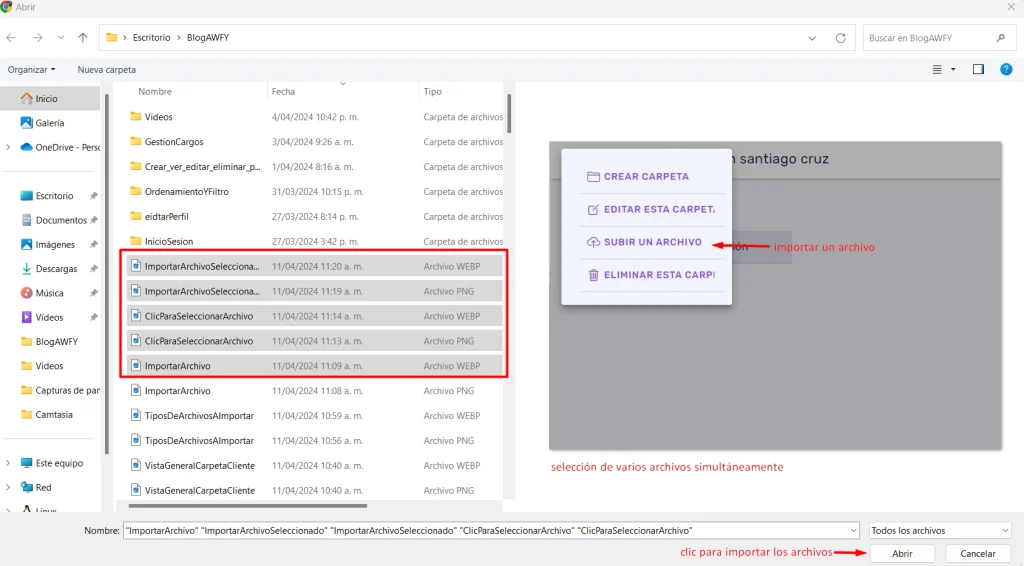Image resolution: width=1024 pixels, height=566 pixels.
Task: Click the Cancelar button
Action: (x=978, y=554)
